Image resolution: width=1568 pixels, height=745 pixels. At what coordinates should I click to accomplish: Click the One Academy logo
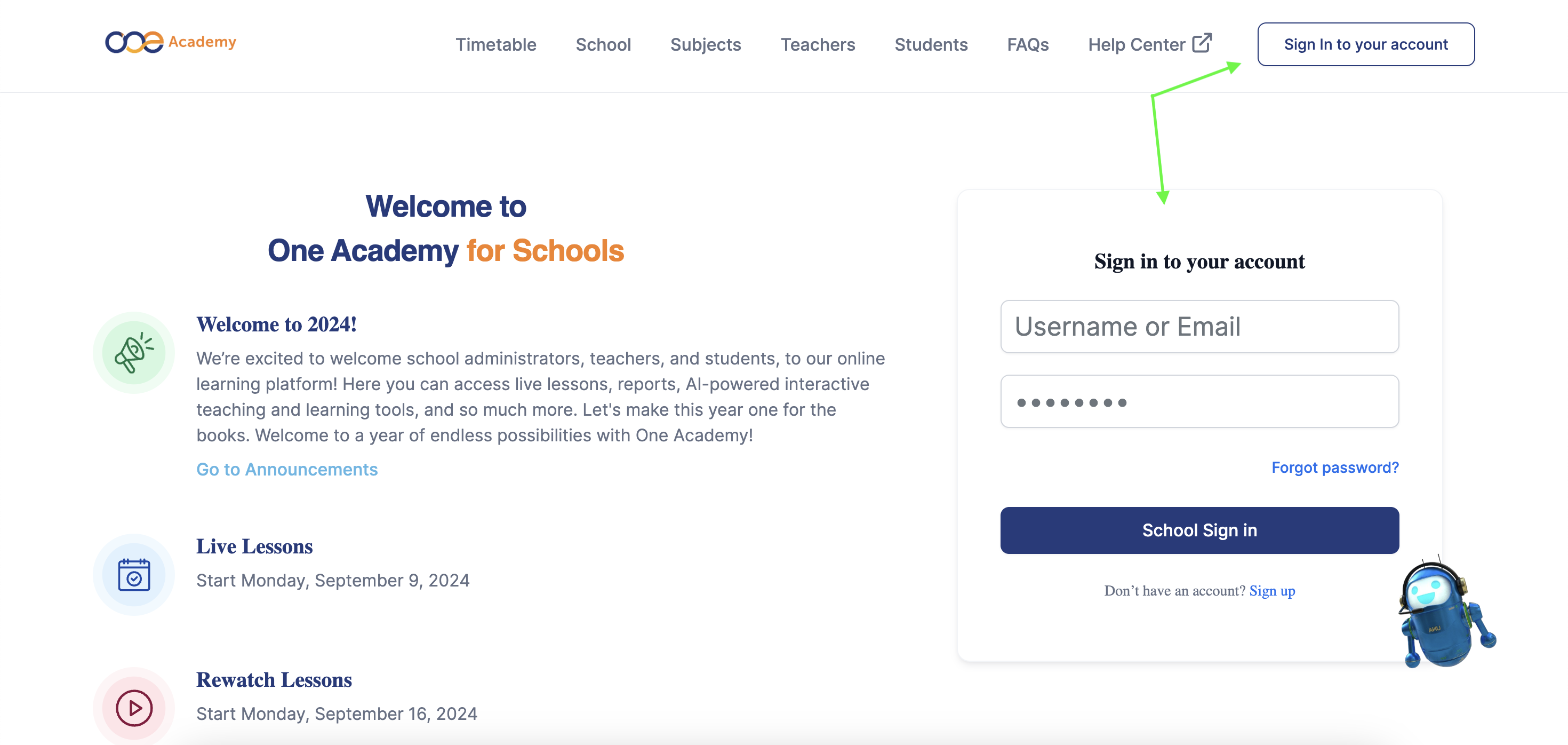(x=171, y=43)
